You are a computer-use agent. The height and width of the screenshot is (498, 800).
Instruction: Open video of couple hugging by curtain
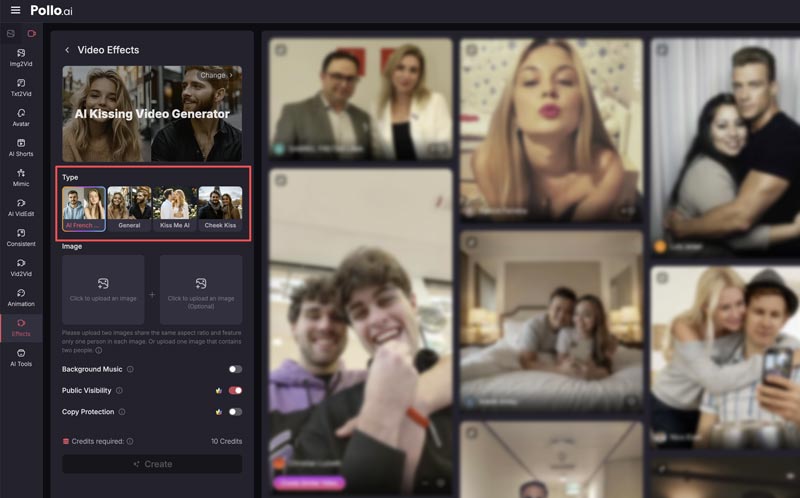(725, 147)
